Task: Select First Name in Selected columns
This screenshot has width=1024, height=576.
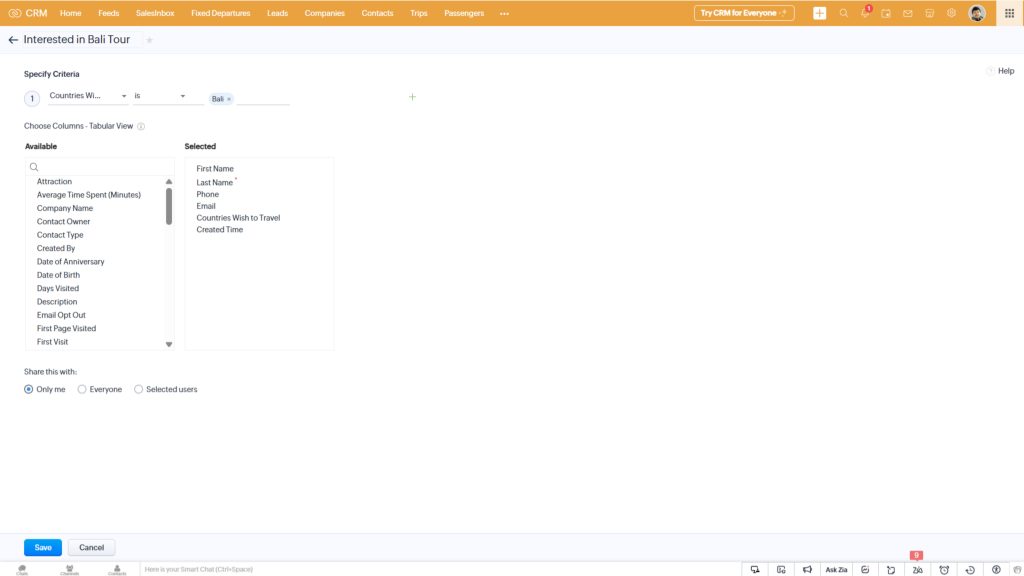Action: tap(215, 168)
